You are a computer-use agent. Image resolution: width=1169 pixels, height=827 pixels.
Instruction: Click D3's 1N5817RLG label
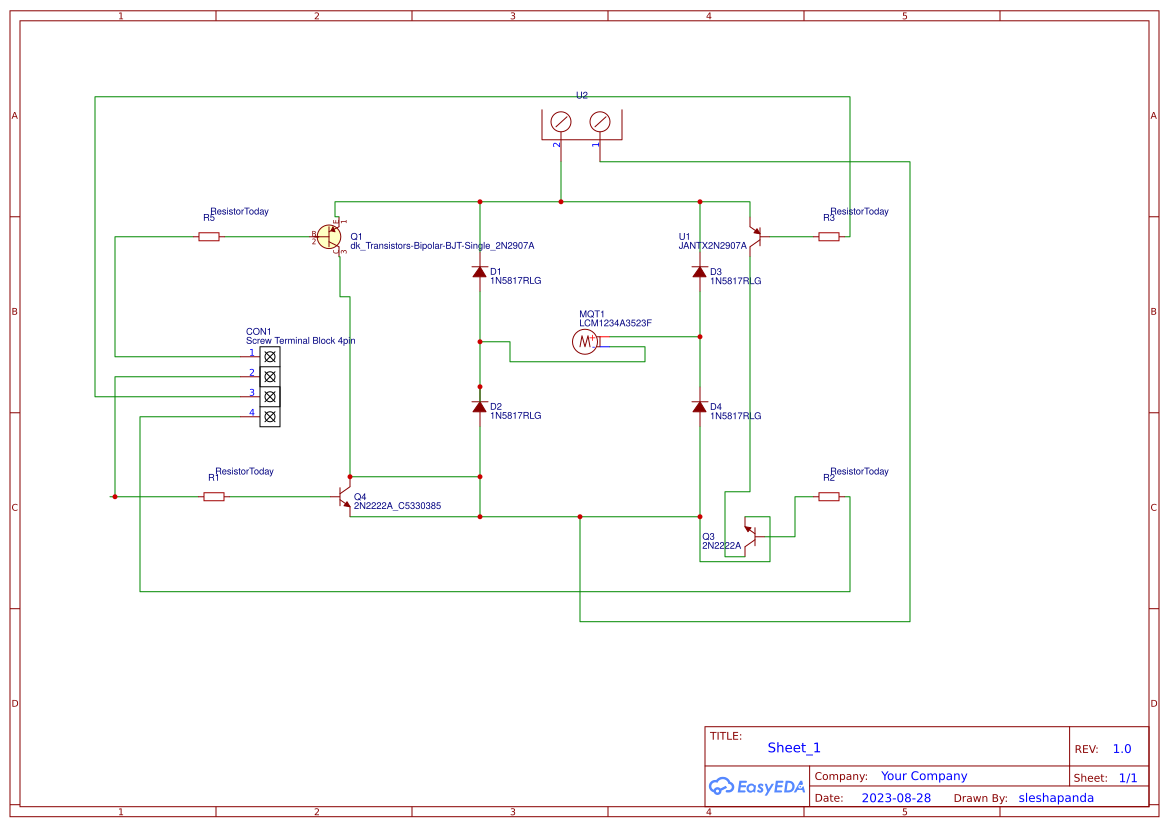(736, 281)
